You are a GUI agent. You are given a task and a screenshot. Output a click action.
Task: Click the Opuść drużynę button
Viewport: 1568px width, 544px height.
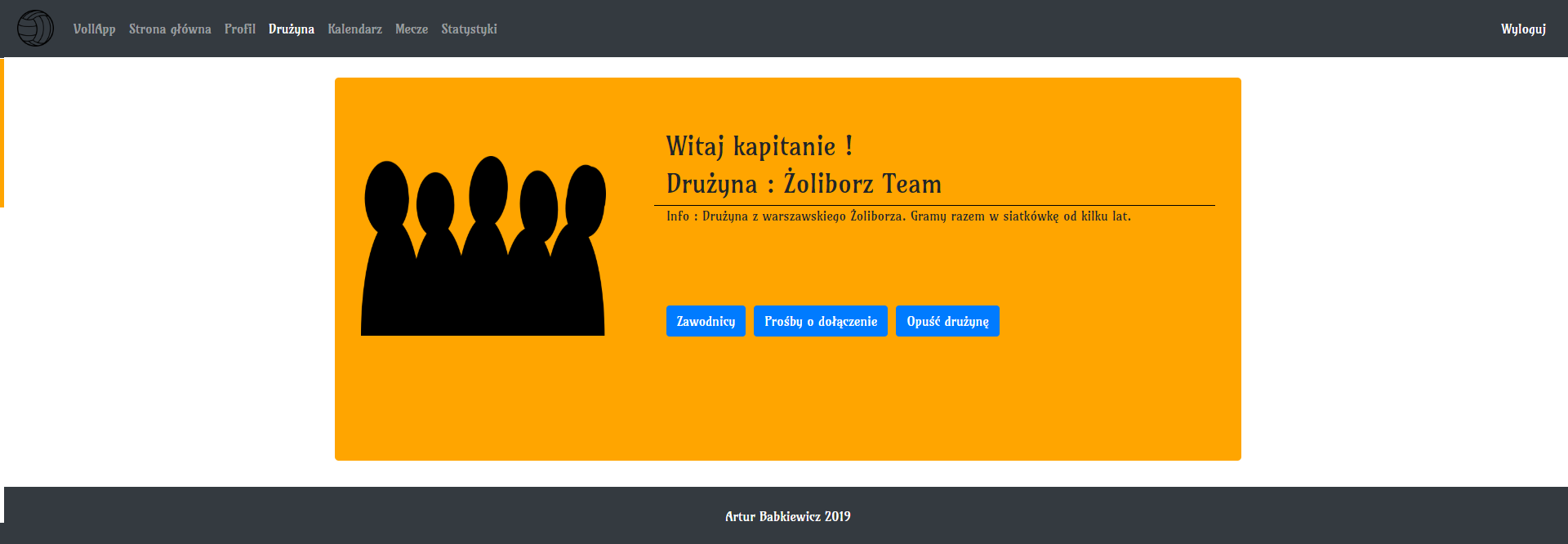947,321
